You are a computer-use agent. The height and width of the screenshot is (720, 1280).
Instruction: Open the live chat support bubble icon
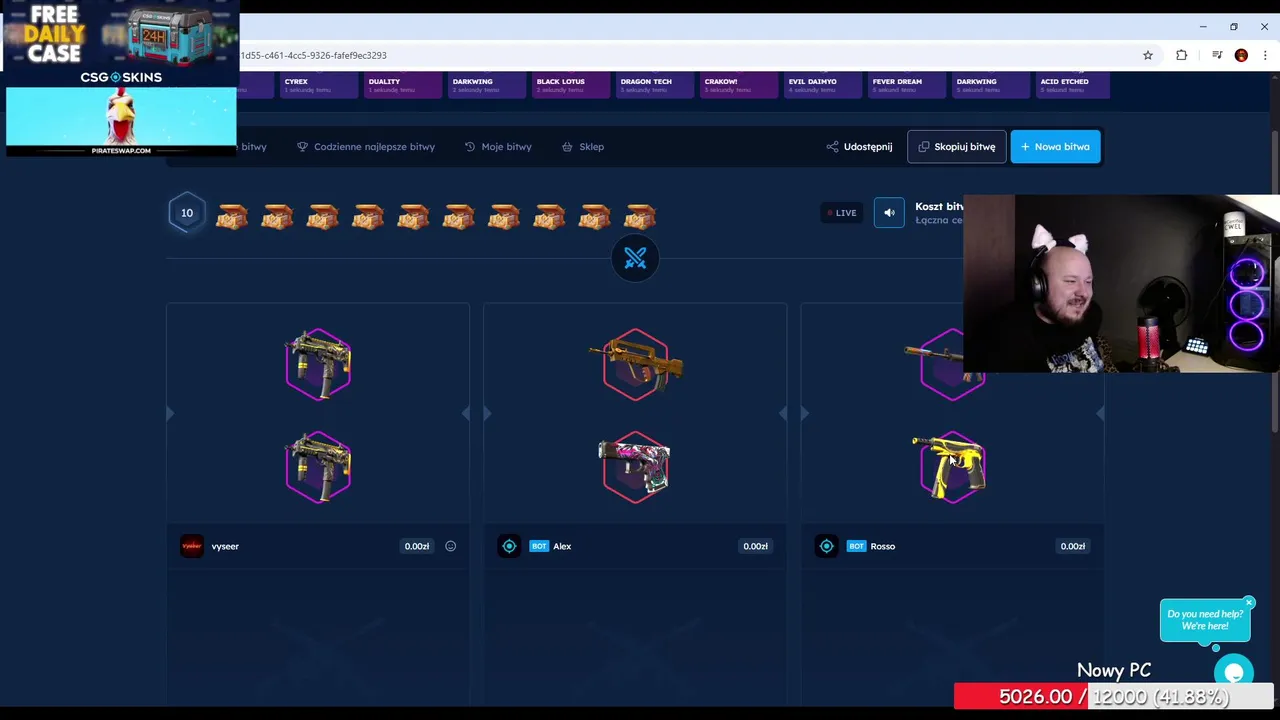pos(1234,672)
